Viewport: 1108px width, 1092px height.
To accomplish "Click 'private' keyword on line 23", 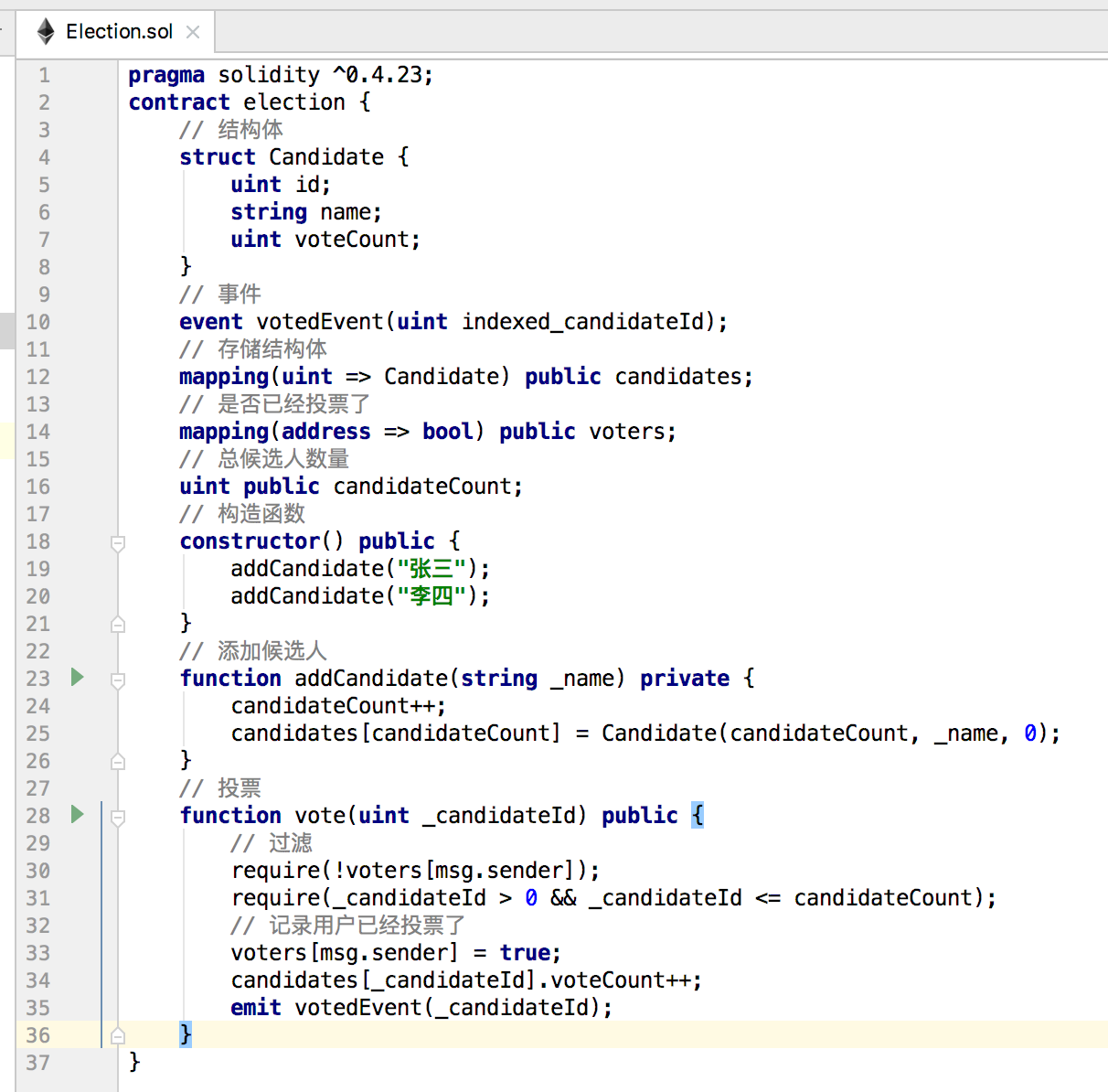I will (x=685, y=679).
